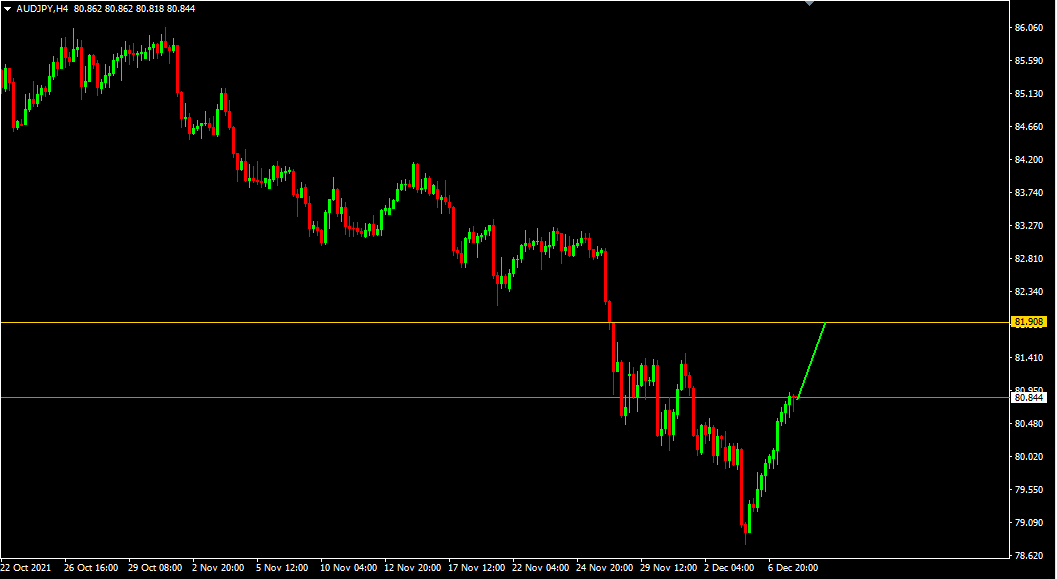Click the 82.810 price axis label
1057x579 pixels.
[x=1029, y=259]
